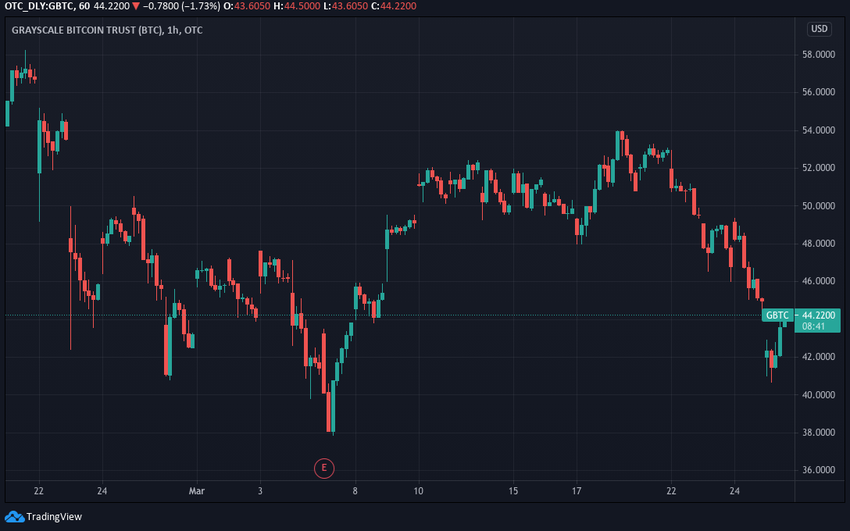Click the 38.0000 price axis label
This screenshot has height=531, width=850.
[x=818, y=432]
